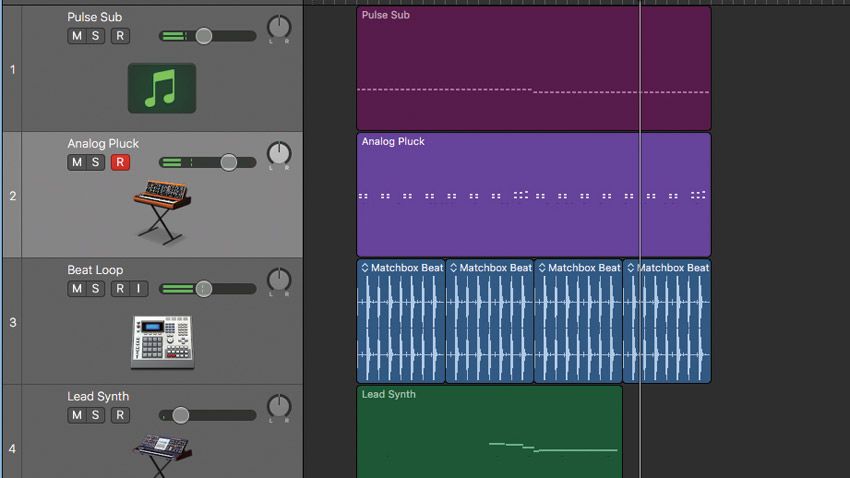
Task: Select track number 3
Action: point(12,322)
